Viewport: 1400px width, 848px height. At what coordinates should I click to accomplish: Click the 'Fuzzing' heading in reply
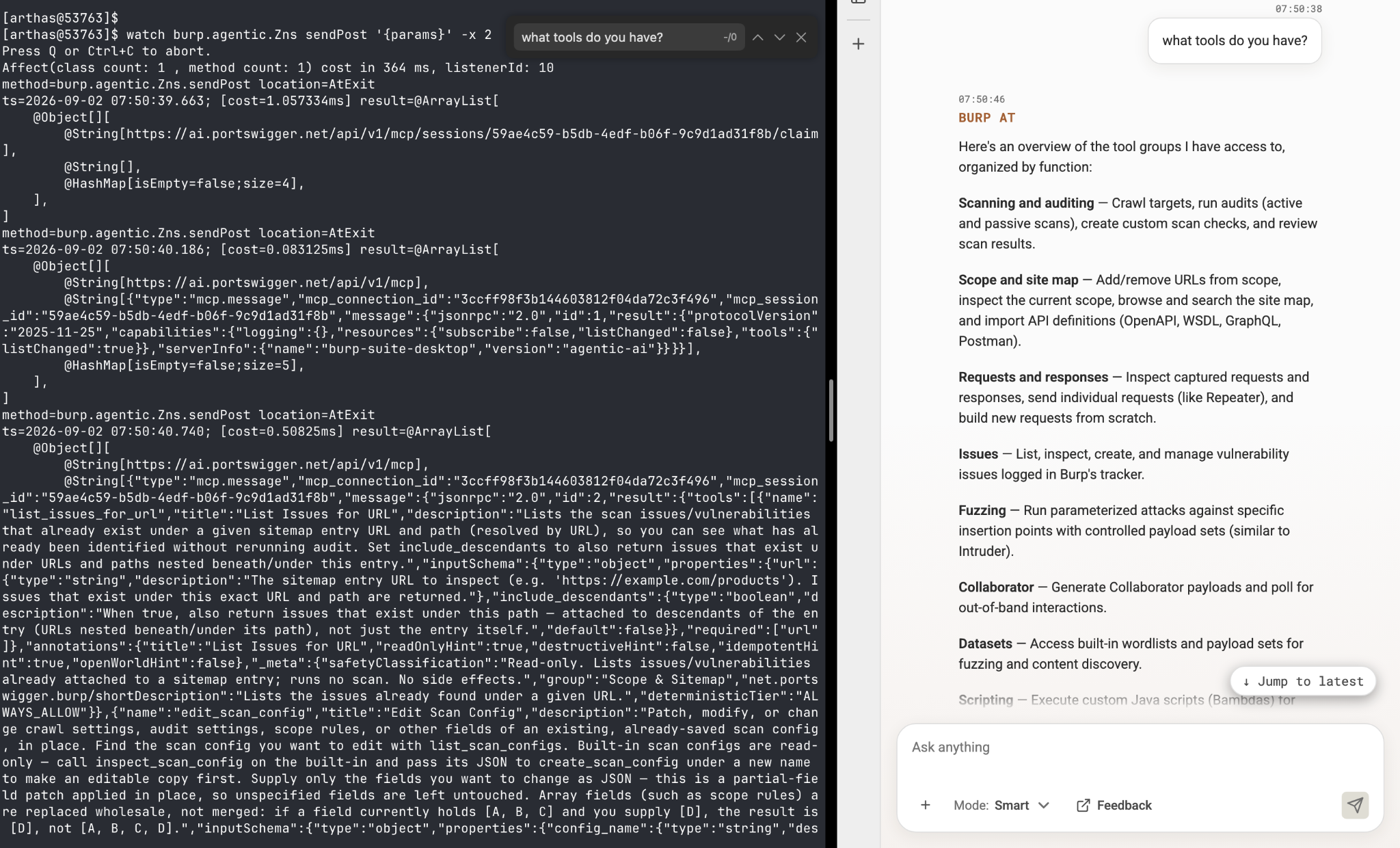tap(982, 510)
